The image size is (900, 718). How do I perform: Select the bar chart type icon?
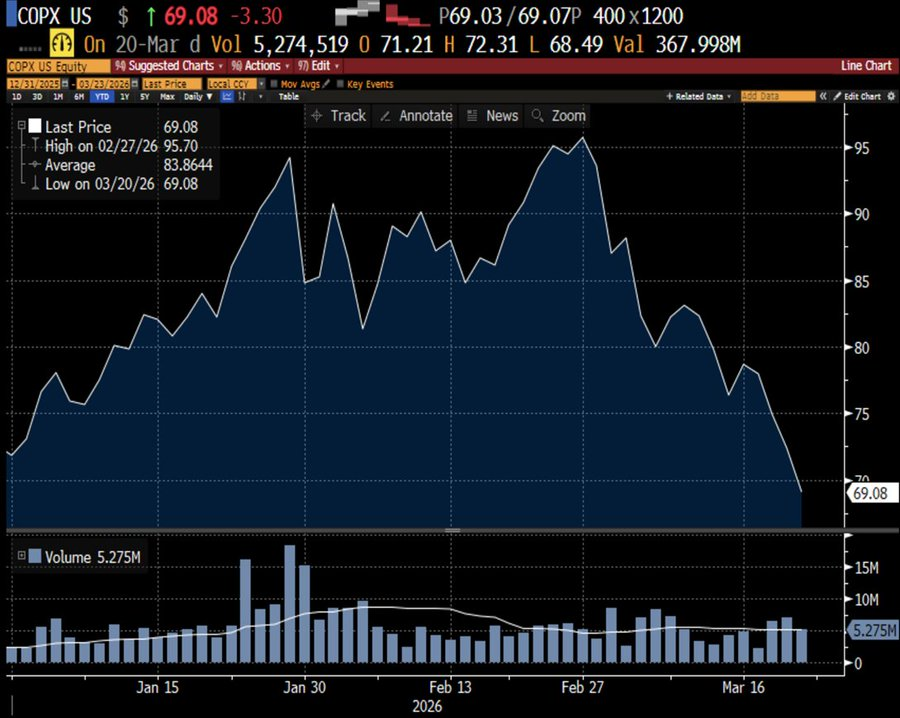point(242,96)
